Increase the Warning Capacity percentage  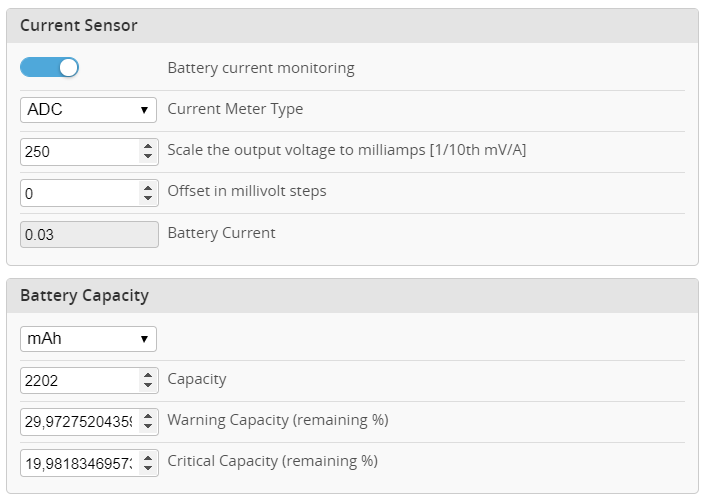pos(148,416)
